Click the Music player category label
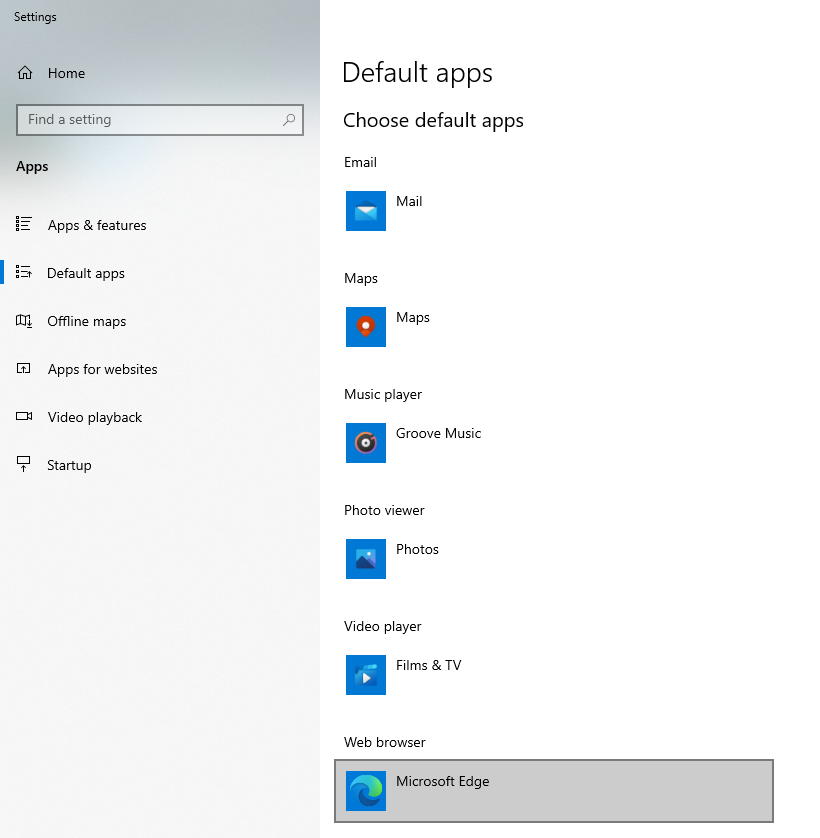 tap(383, 394)
